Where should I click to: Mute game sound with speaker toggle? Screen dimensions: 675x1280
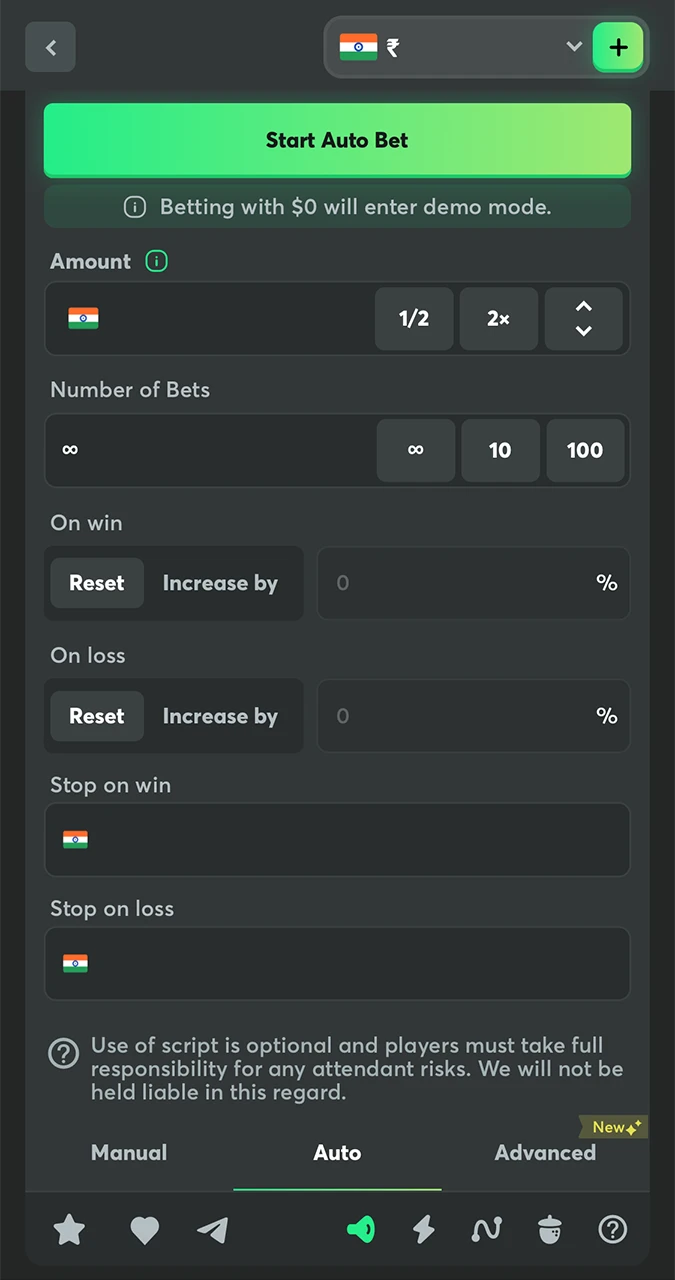tap(361, 1230)
